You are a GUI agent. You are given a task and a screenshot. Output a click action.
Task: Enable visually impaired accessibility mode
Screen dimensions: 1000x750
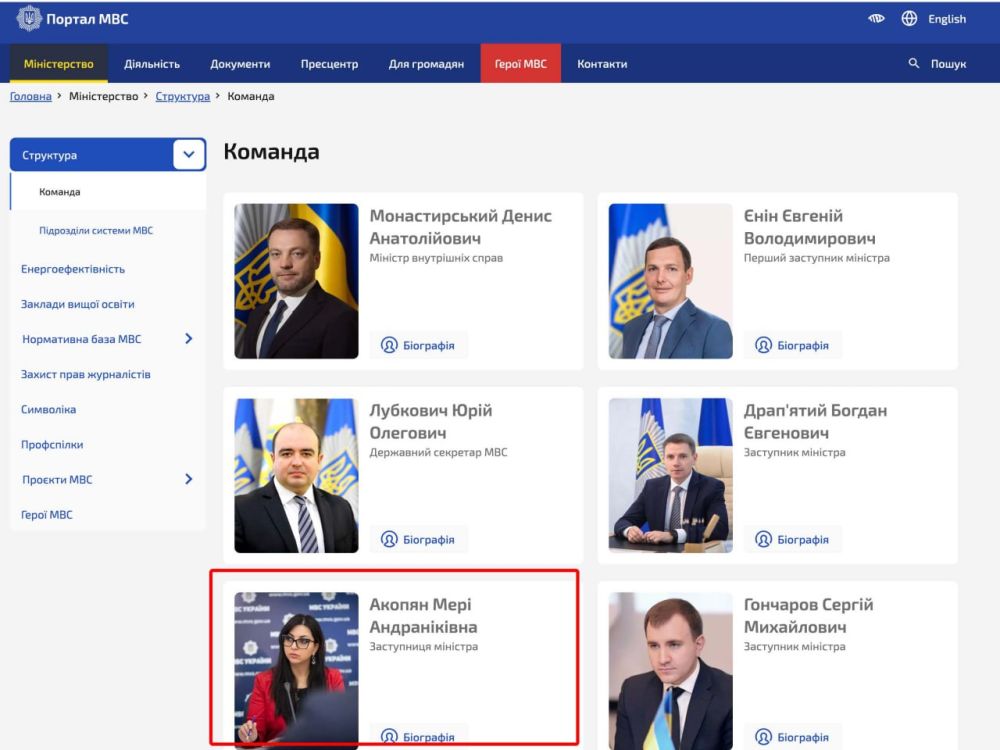[x=878, y=18]
